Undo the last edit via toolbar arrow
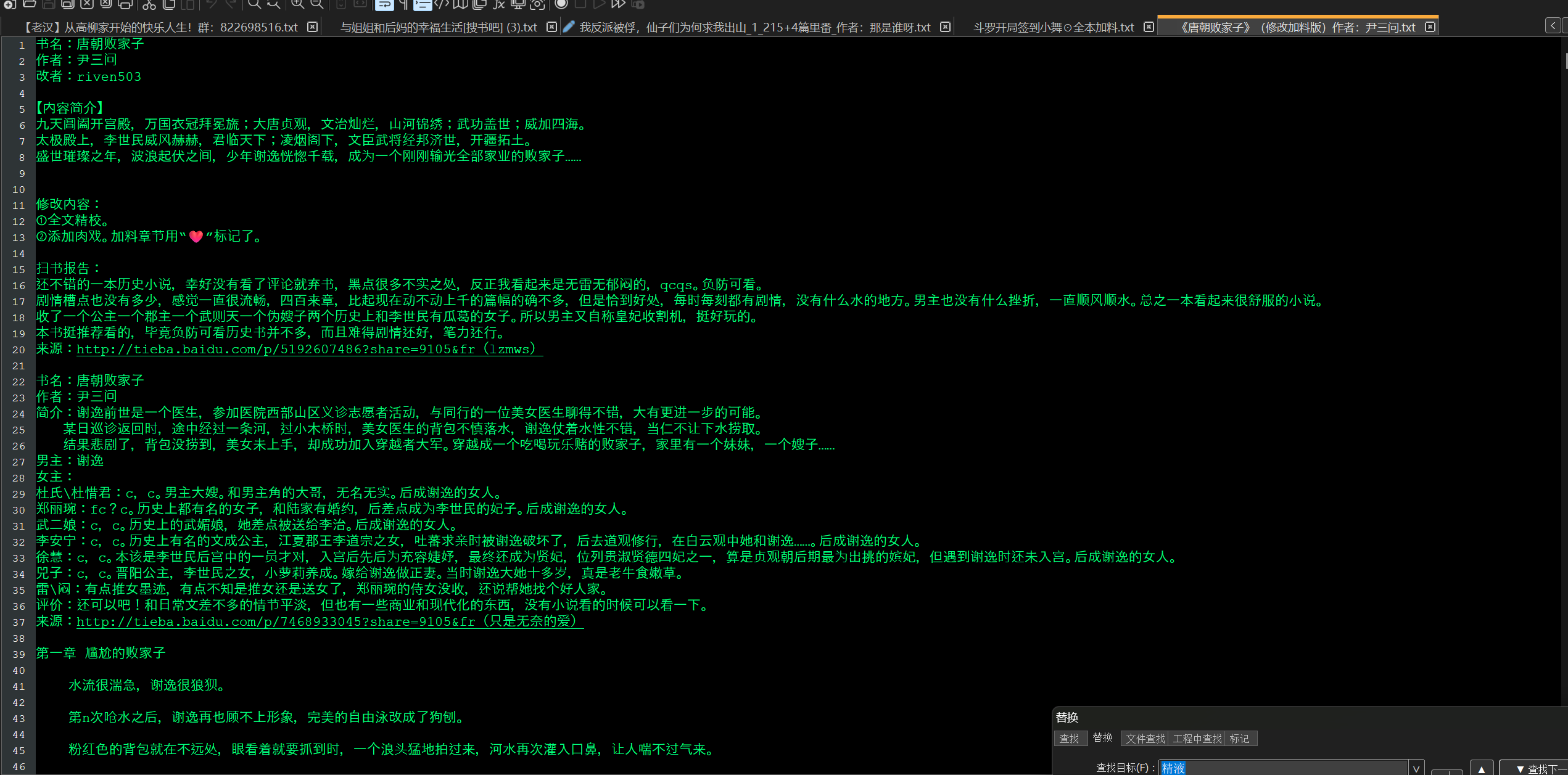This screenshot has height=775, width=1568. coord(211,4)
